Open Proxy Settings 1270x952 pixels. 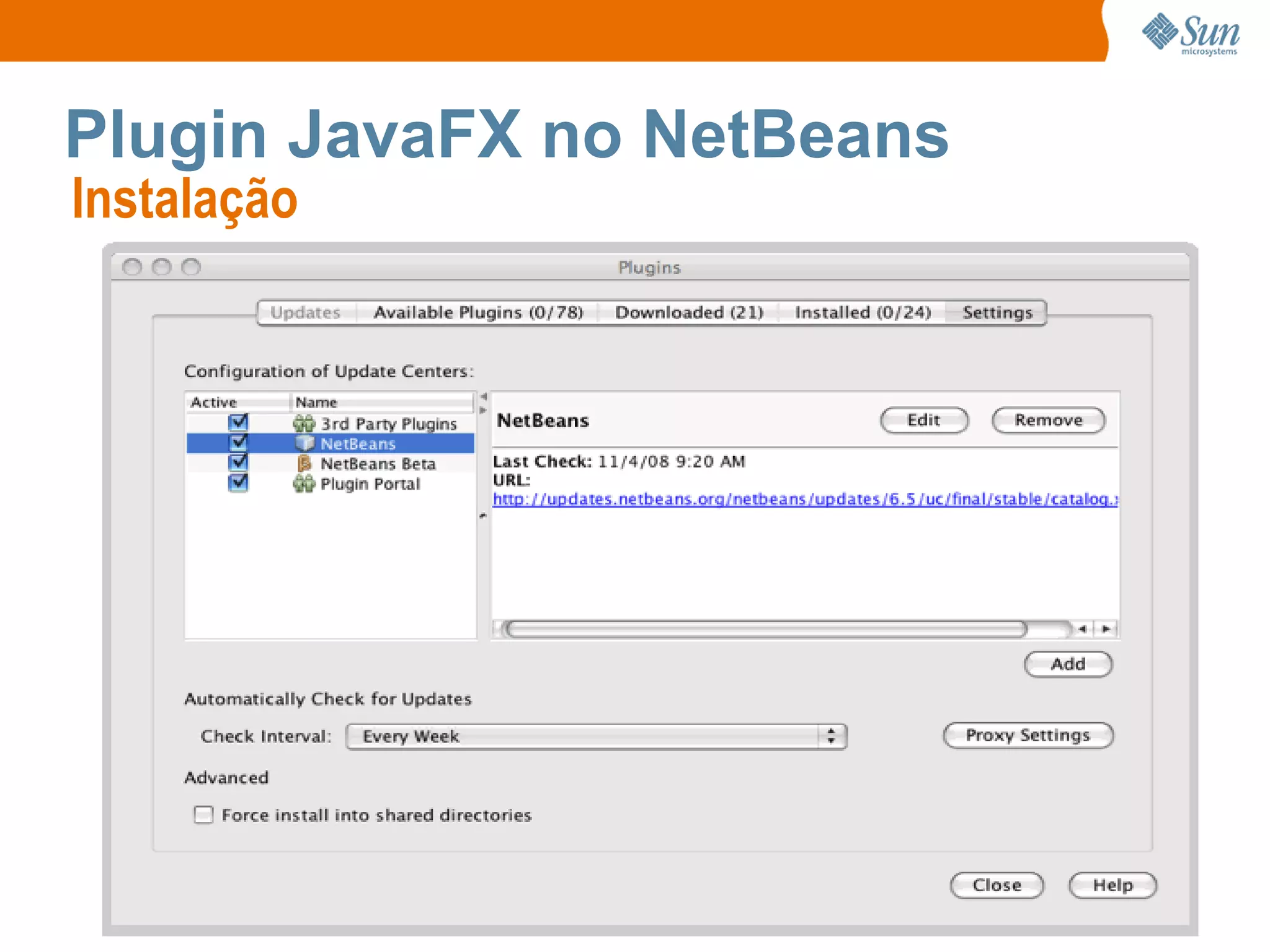(1028, 735)
